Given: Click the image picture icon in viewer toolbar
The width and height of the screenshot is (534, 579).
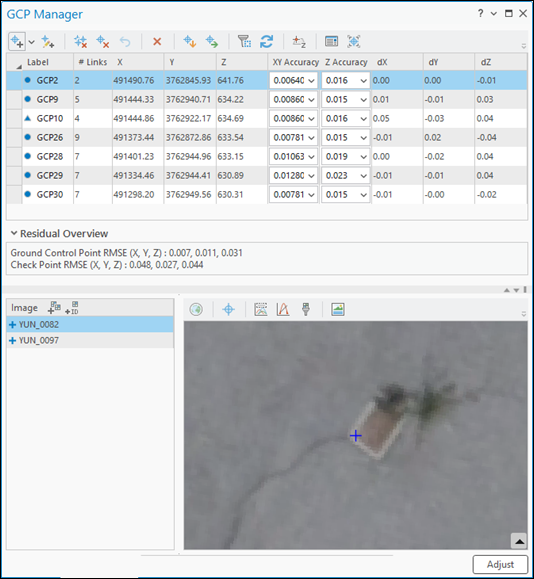Looking at the screenshot, I should (x=338, y=309).
